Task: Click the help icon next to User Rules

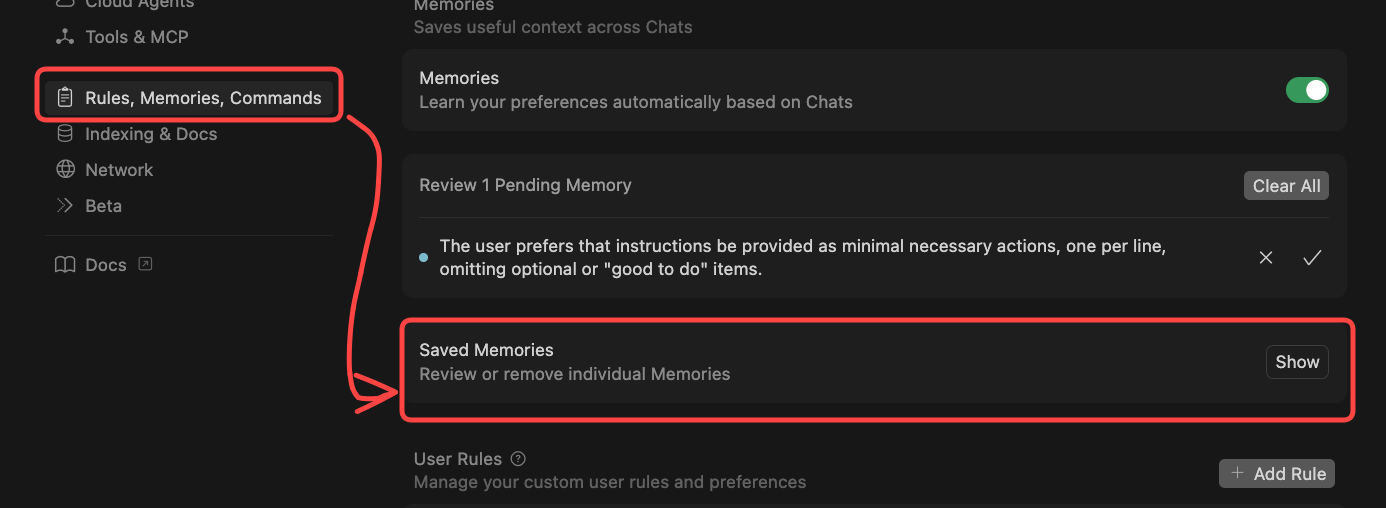Action: tap(518, 459)
